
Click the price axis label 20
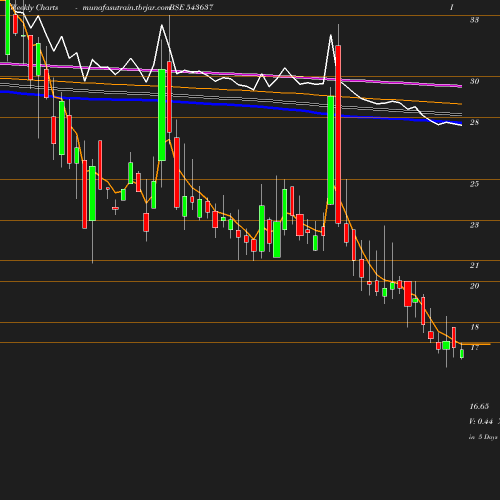[x=474, y=286]
